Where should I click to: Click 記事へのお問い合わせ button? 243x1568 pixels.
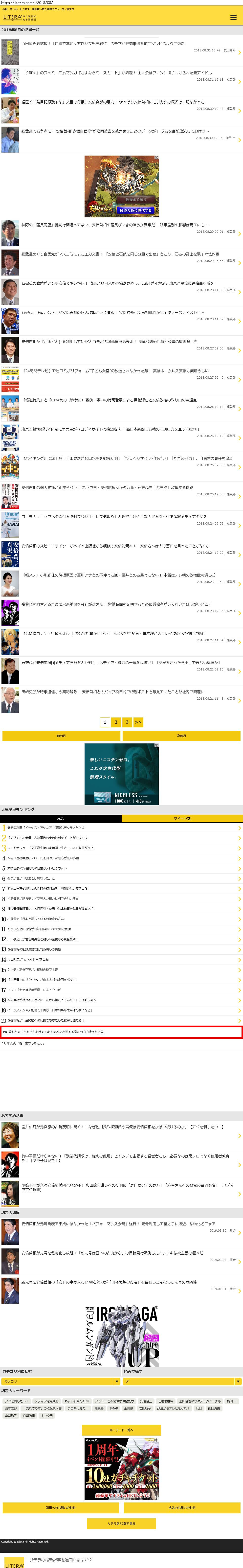click(61, 1508)
